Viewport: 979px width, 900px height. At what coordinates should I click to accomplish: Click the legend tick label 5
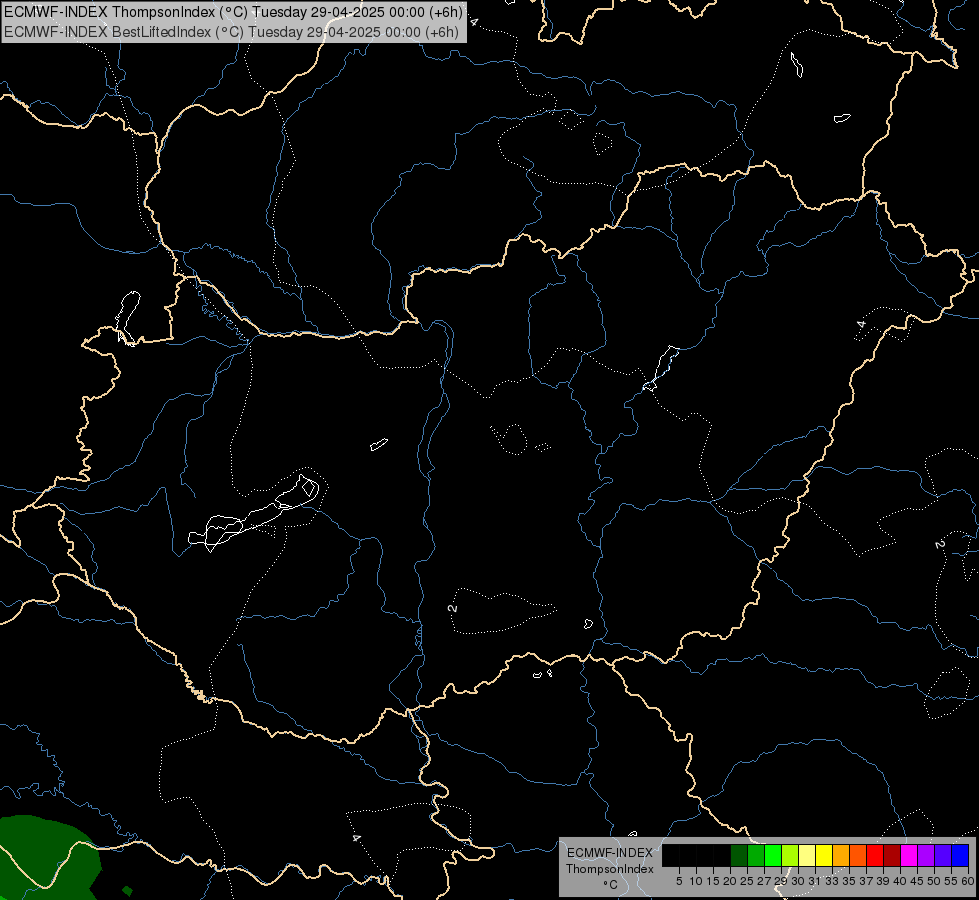point(679,881)
